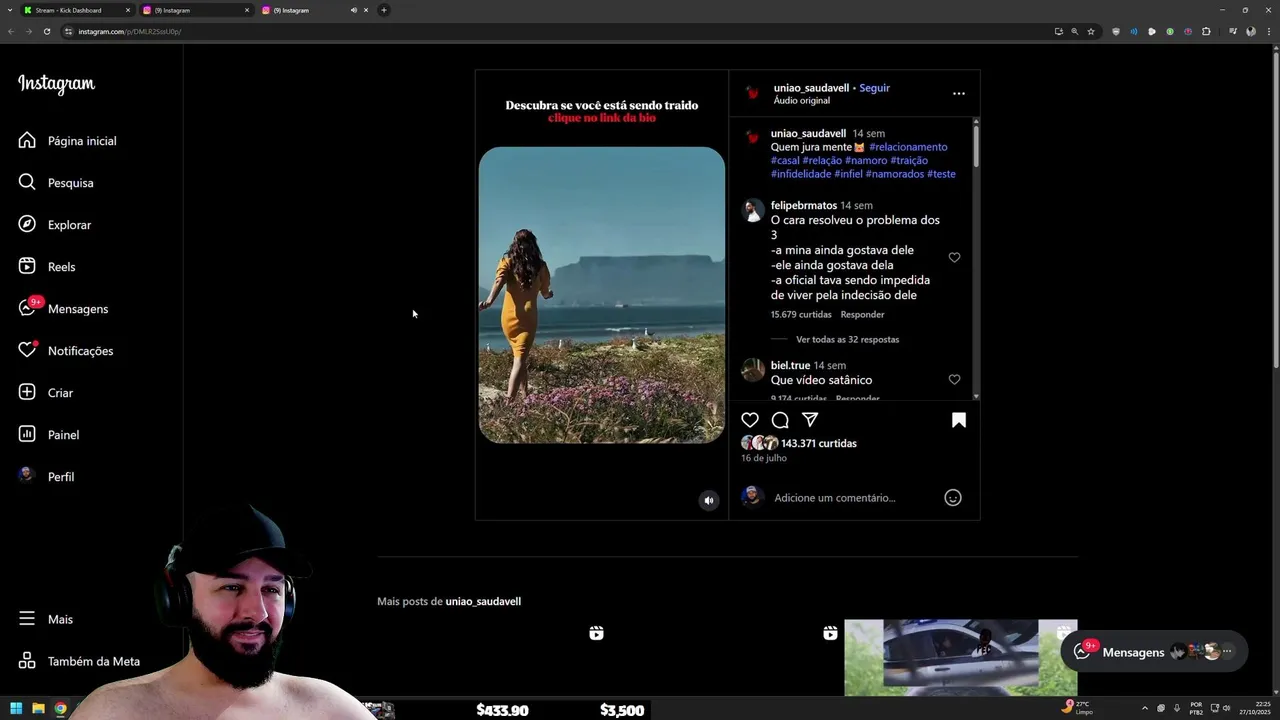Open Chrome's three-dot menu

point(1269,31)
